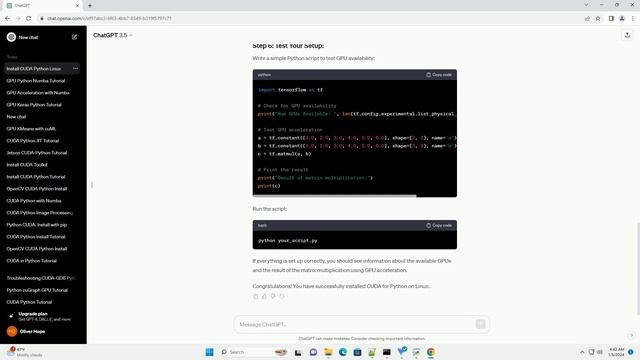Click the horizontal scrollbar of the python code block

[x=335, y=196]
